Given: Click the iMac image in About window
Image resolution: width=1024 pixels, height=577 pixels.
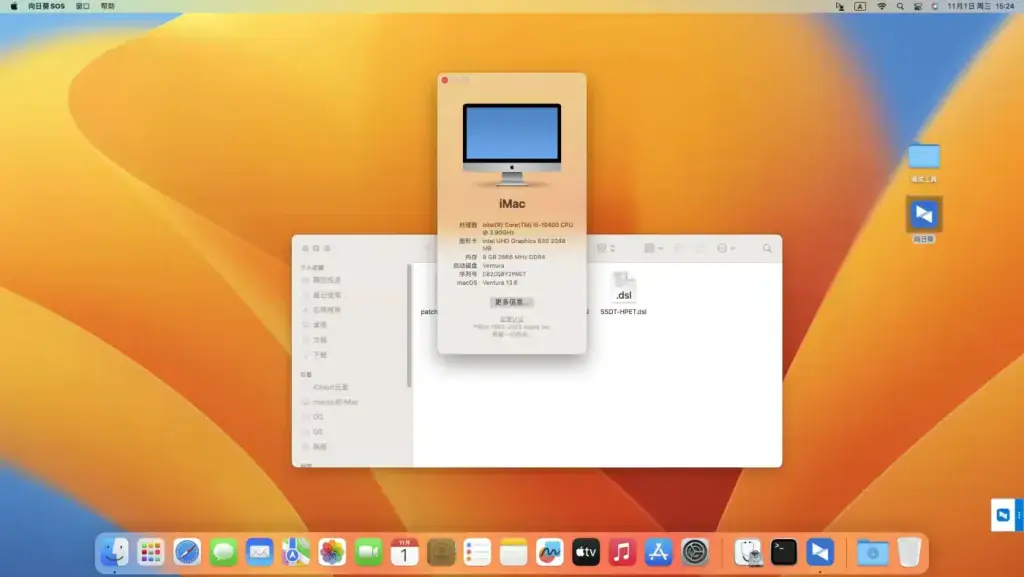Looking at the screenshot, I should pos(511,144).
